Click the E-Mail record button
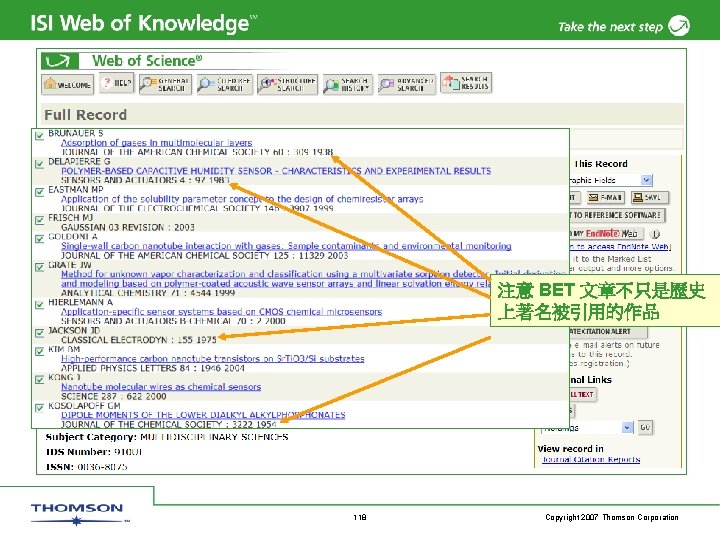 point(606,197)
